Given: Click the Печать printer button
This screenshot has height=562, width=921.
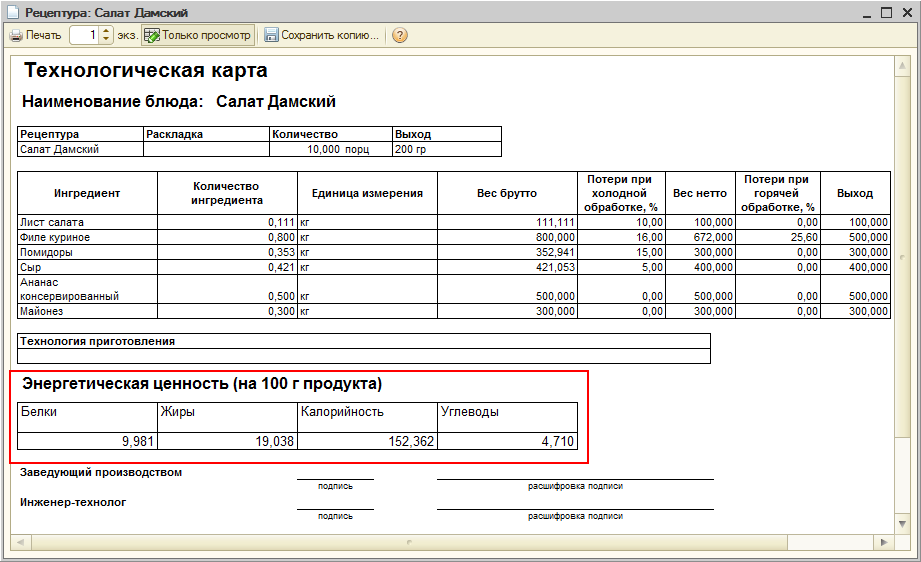Looking at the screenshot, I should [36, 35].
